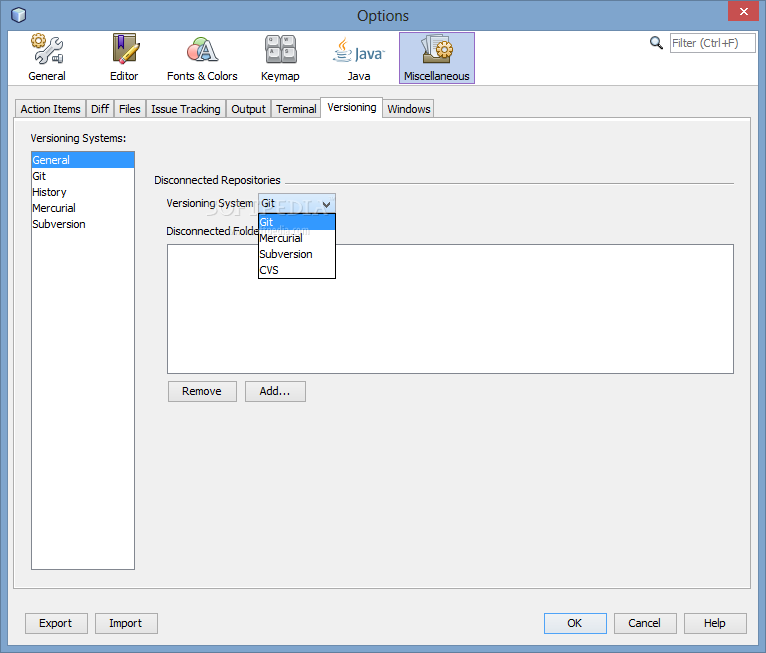Viewport: 766px width, 653px height.
Task: Click the Cancel button
Action: click(645, 623)
